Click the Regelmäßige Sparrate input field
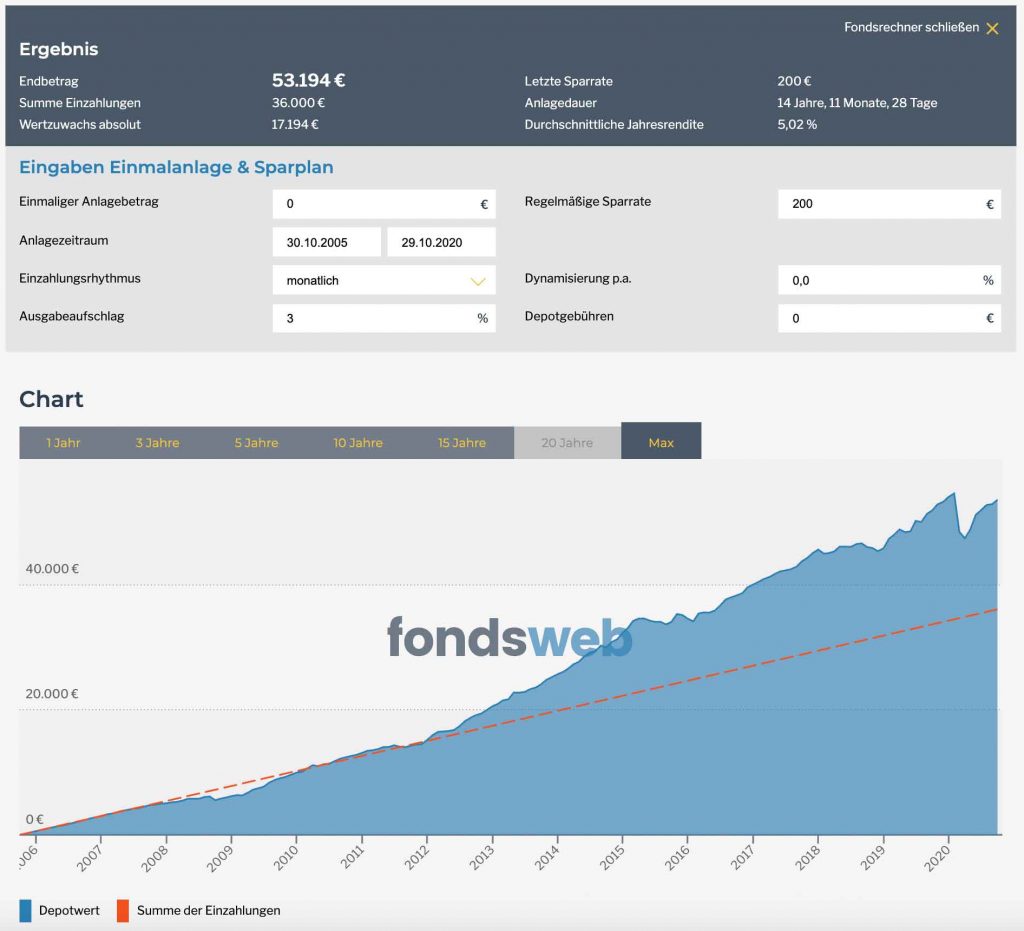 click(x=889, y=204)
